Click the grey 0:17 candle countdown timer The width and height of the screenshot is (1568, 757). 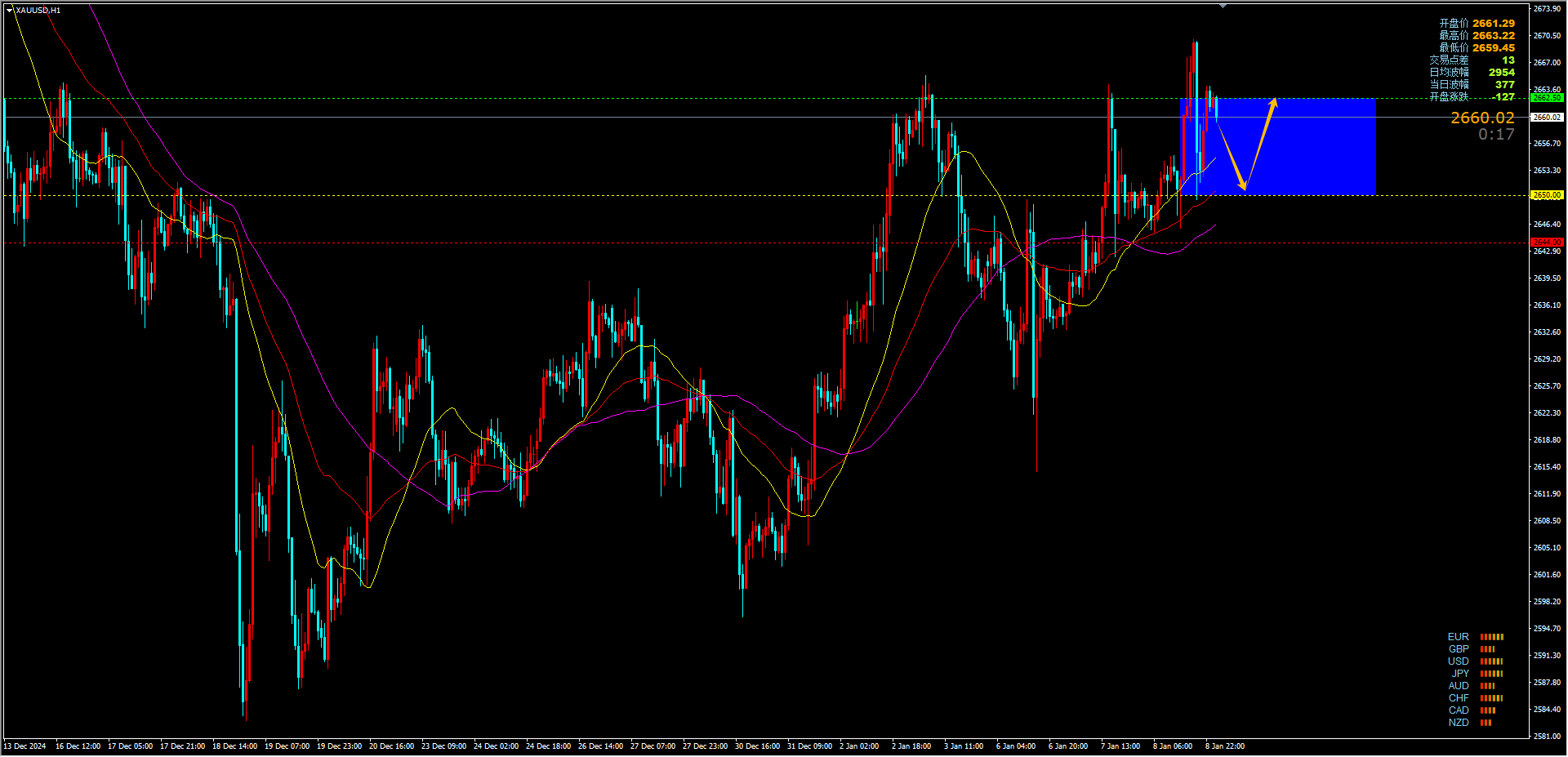click(x=1496, y=135)
